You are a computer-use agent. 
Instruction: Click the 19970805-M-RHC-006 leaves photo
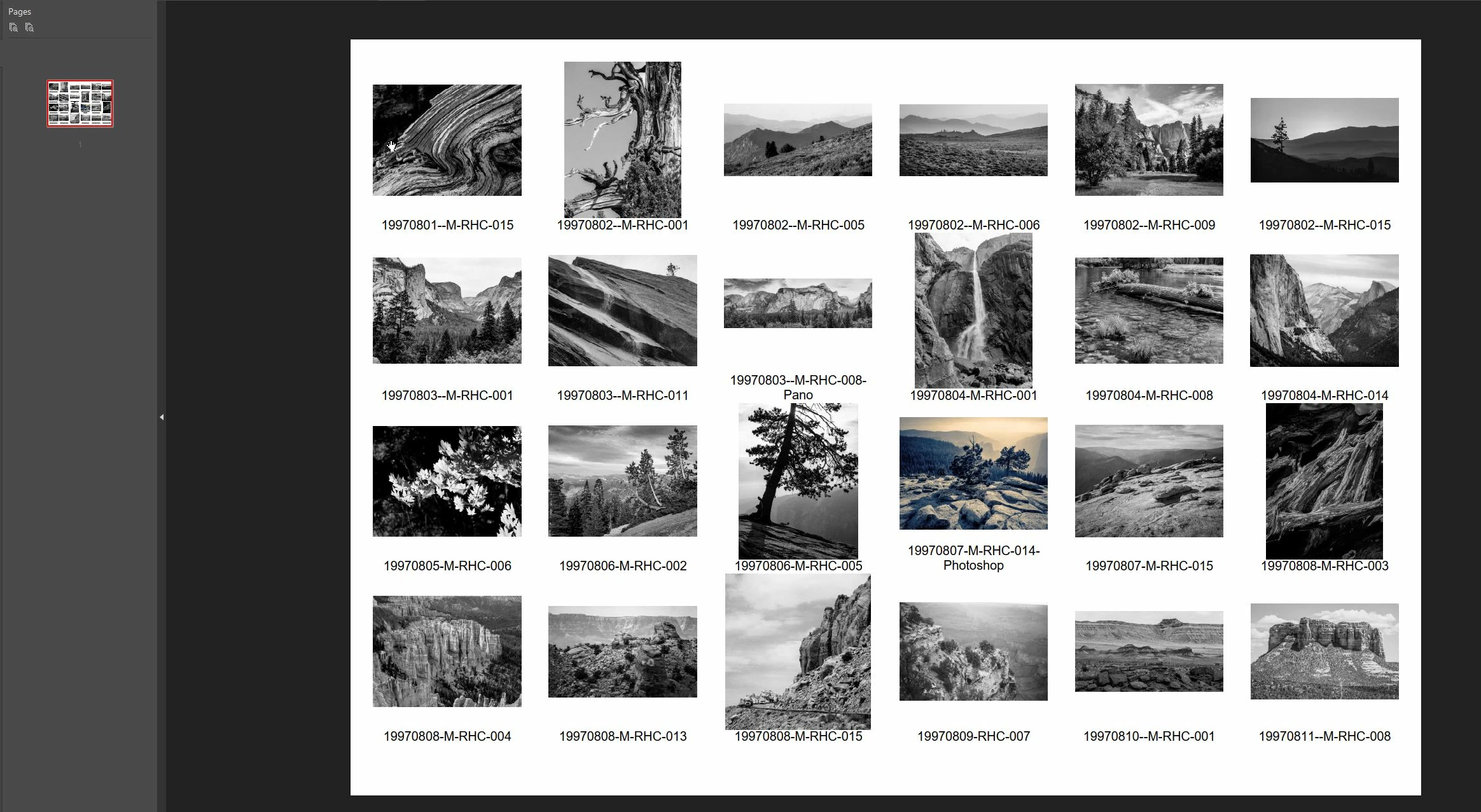[x=447, y=481]
